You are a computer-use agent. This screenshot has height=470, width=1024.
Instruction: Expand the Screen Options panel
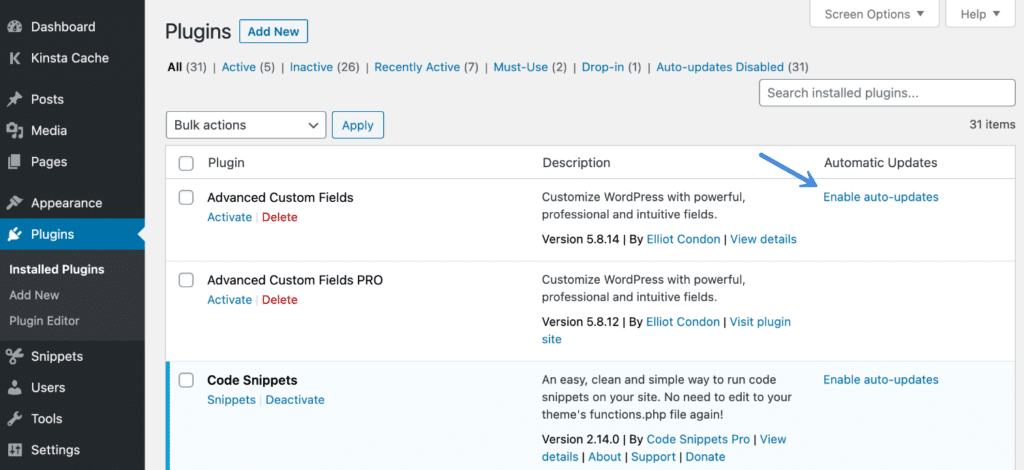click(873, 14)
